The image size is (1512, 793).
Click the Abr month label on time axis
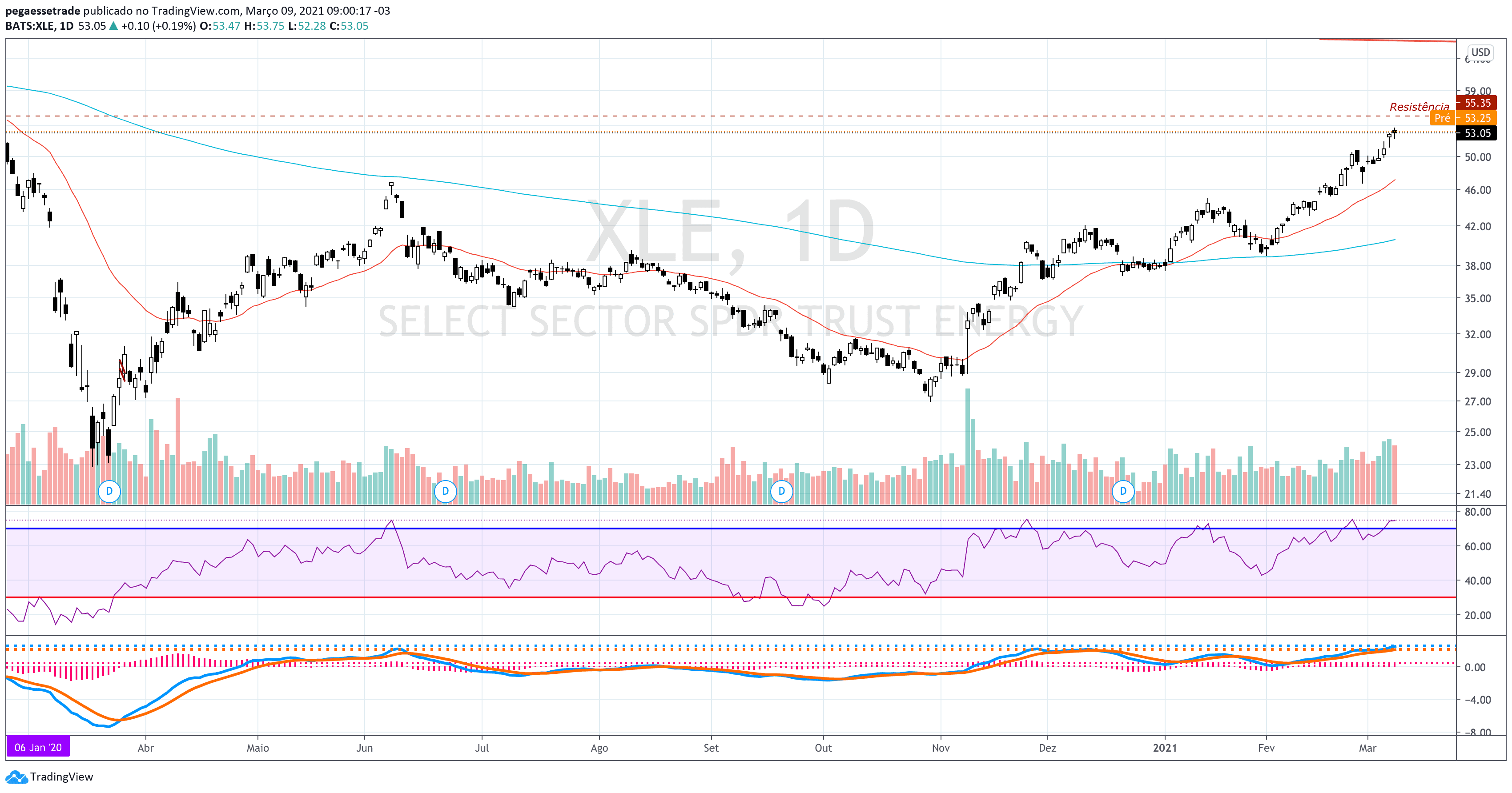coord(145,748)
